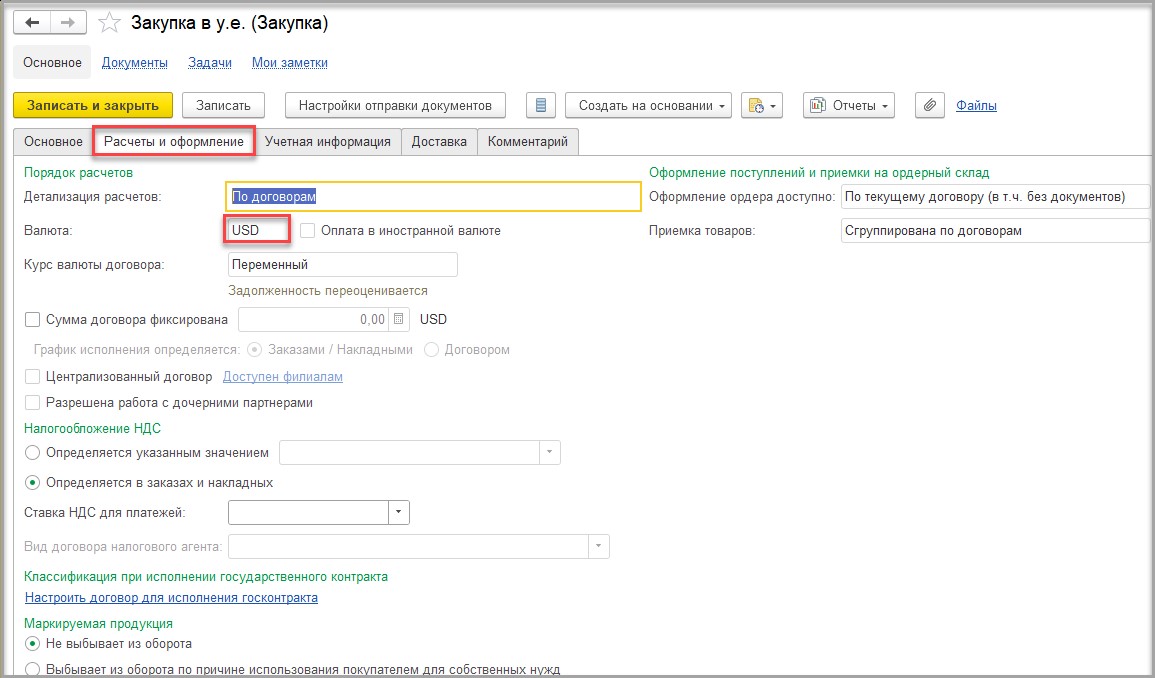Open the print settings icon dropdown

point(761,105)
